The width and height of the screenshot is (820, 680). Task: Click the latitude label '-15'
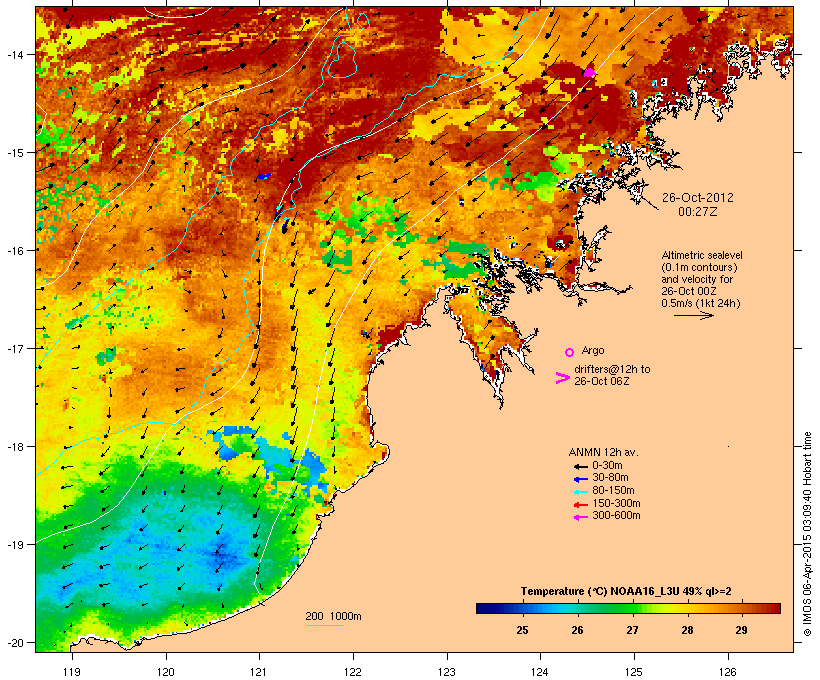click(14, 153)
